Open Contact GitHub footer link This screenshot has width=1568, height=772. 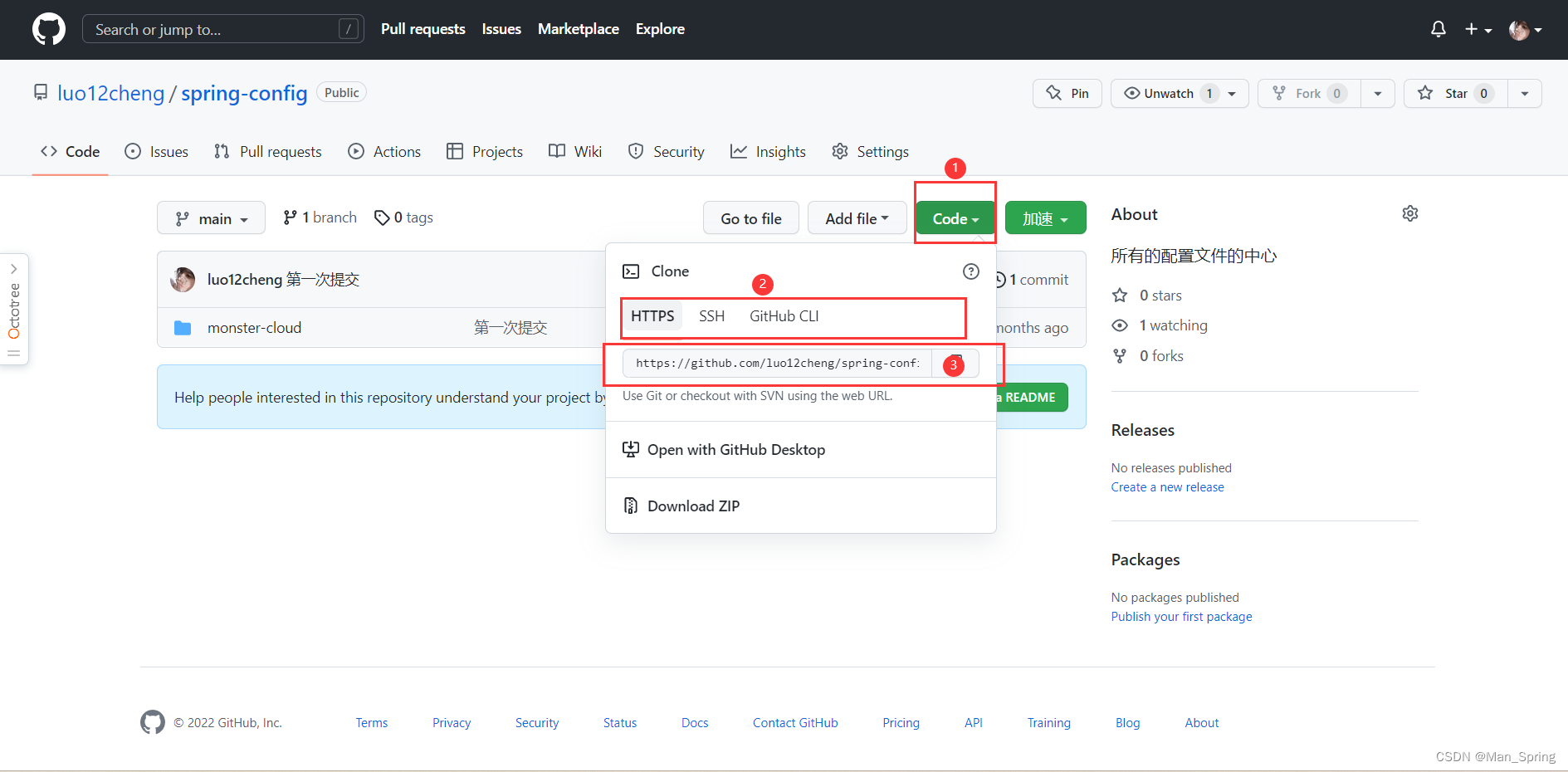(795, 723)
